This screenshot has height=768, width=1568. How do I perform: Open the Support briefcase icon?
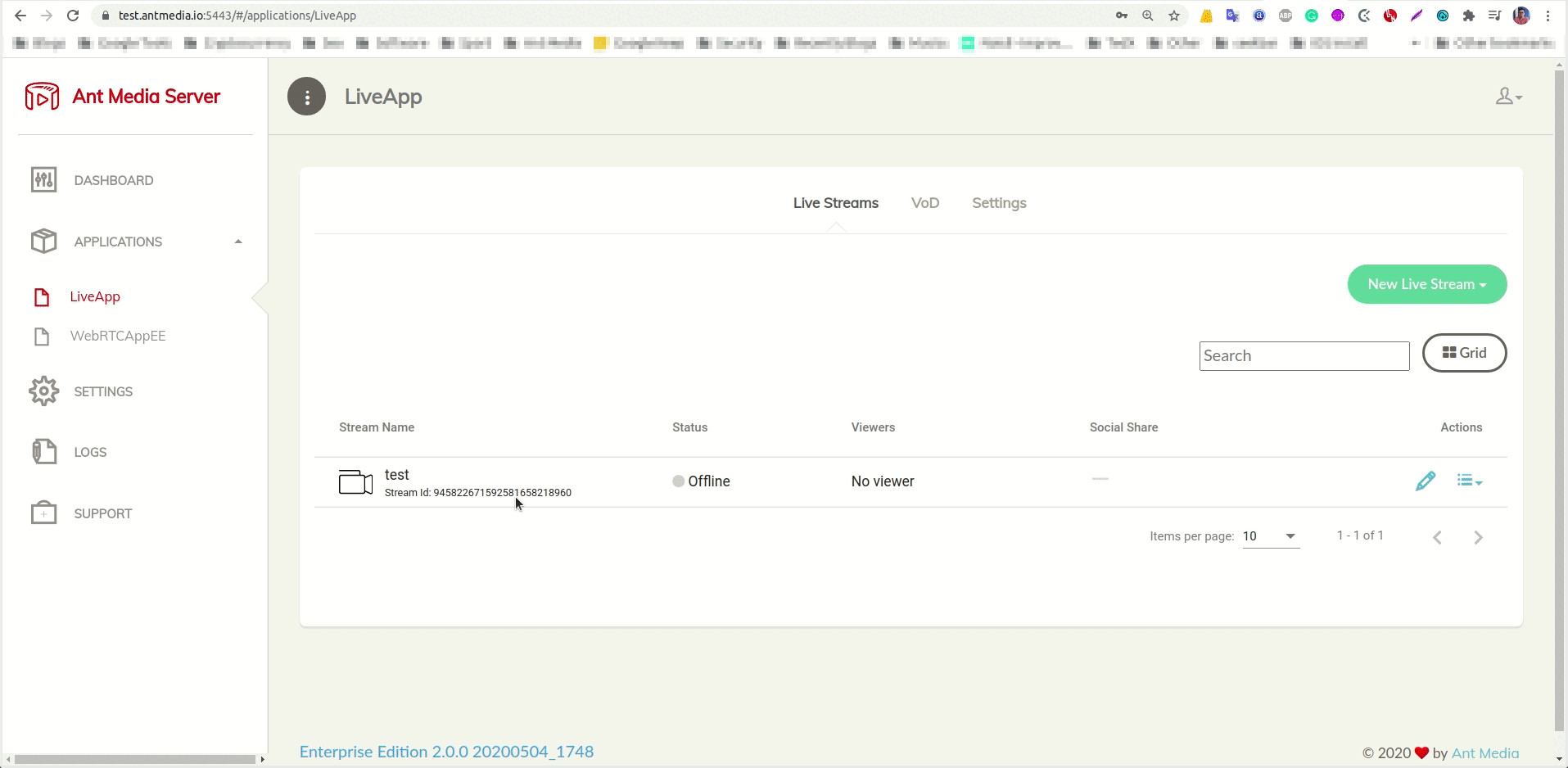pyautogui.click(x=43, y=513)
